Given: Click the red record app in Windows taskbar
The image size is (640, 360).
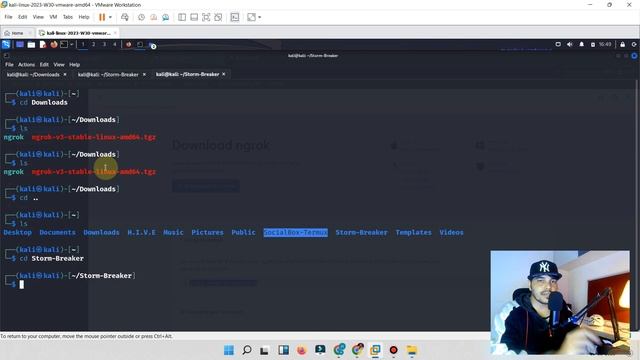Looking at the screenshot, I should (x=393, y=350).
